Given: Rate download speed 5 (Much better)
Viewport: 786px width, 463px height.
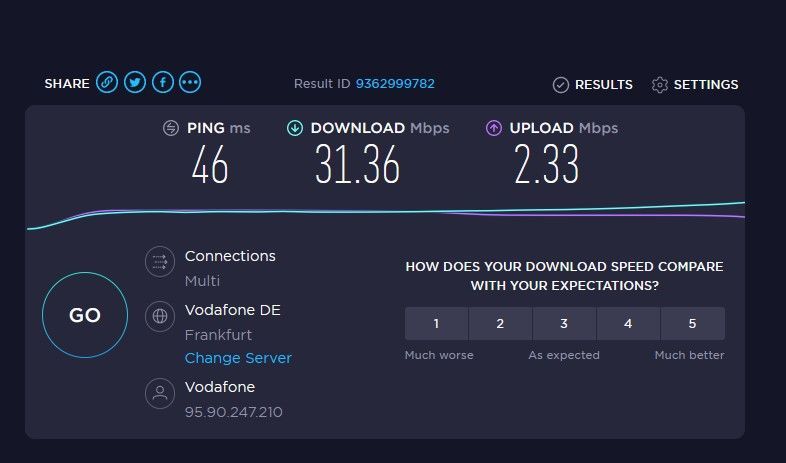Looking at the screenshot, I should (x=692, y=324).
